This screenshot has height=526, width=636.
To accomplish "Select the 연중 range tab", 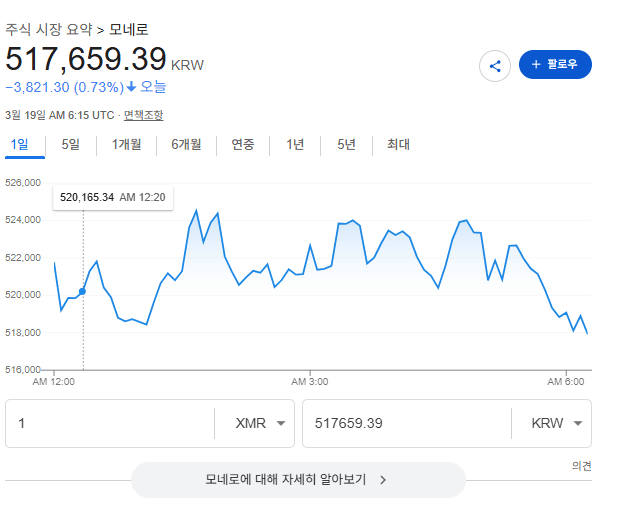I will [243, 144].
